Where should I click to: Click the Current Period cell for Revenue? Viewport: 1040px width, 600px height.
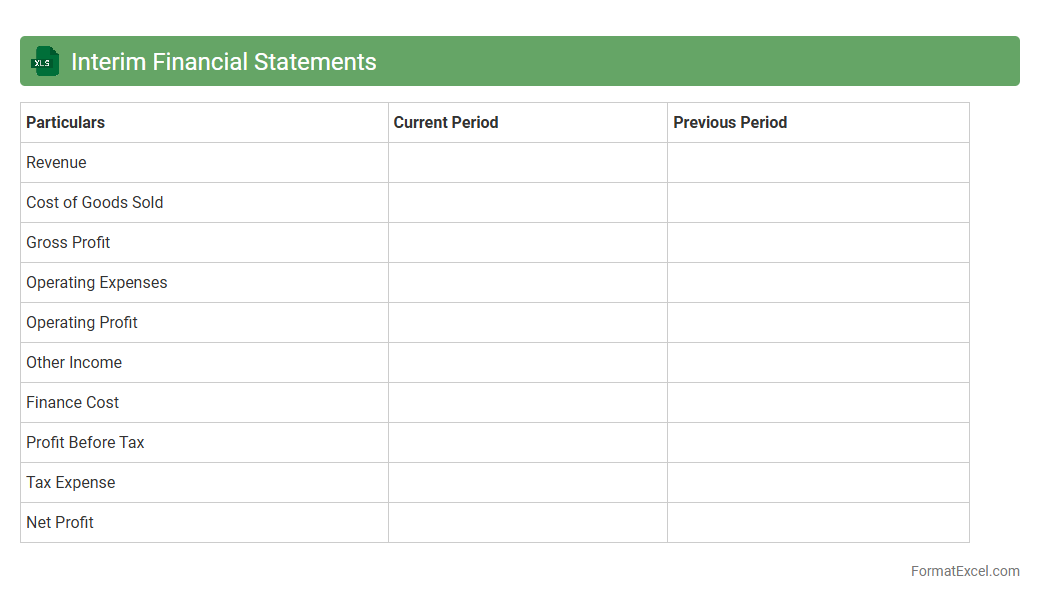527,163
